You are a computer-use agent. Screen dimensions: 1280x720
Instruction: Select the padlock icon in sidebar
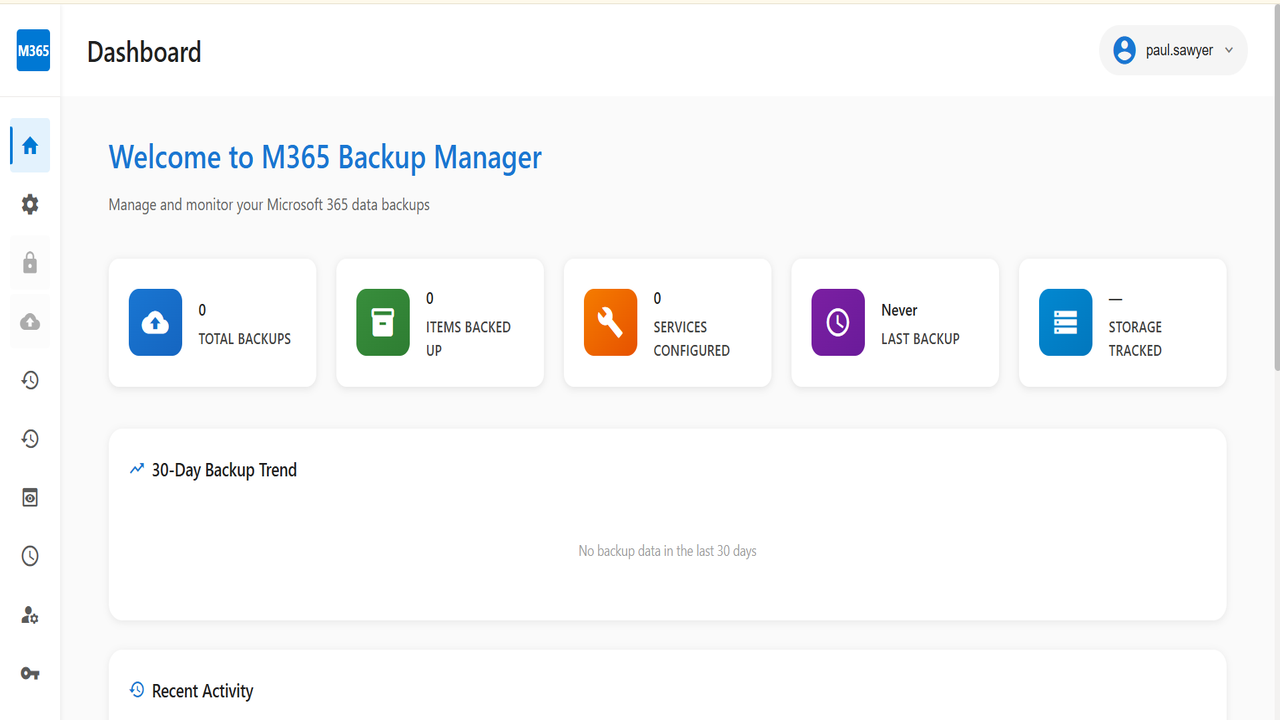pyautogui.click(x=30, y=263)
